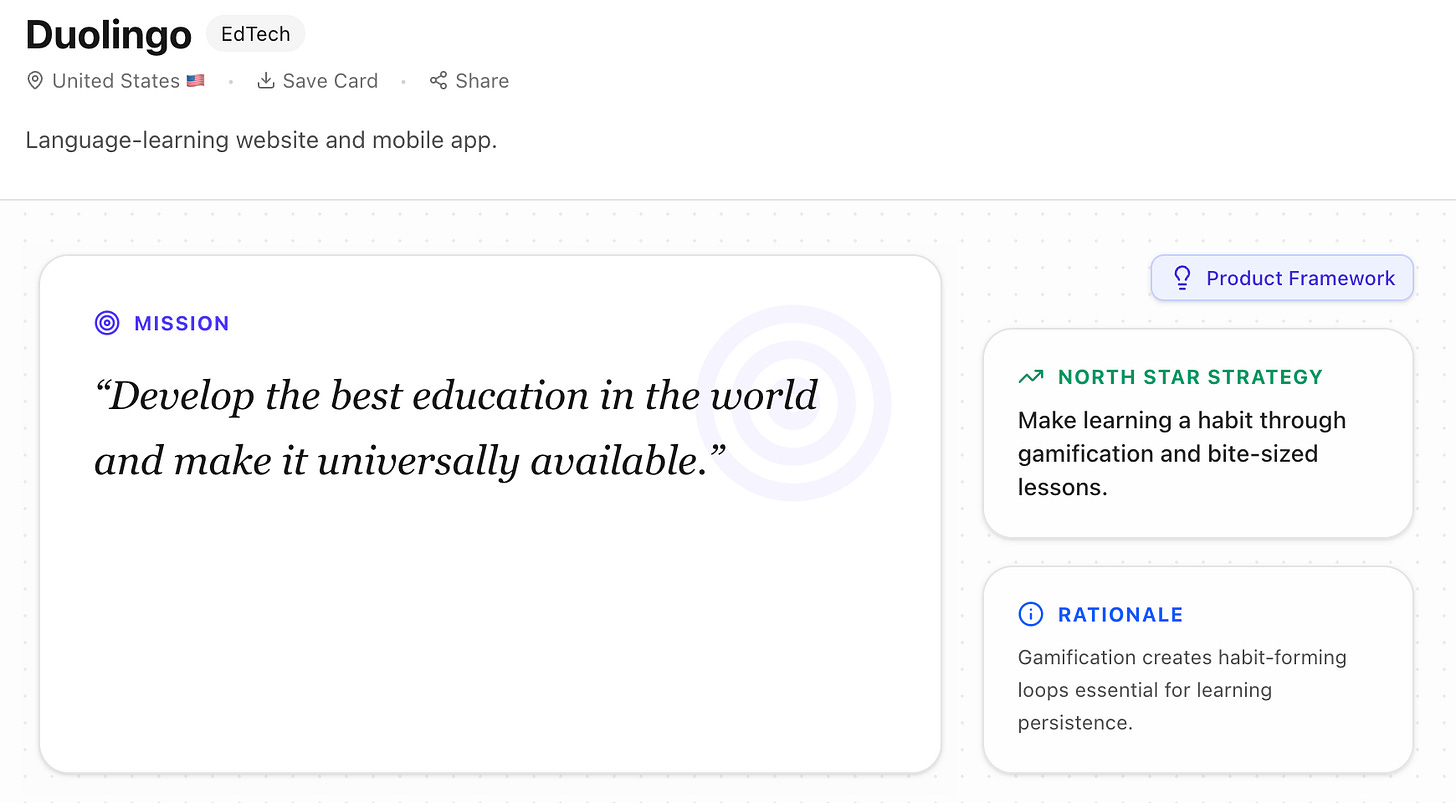
Task: Click the RATIONALE heading
Action: click(x=1120, y=615)
